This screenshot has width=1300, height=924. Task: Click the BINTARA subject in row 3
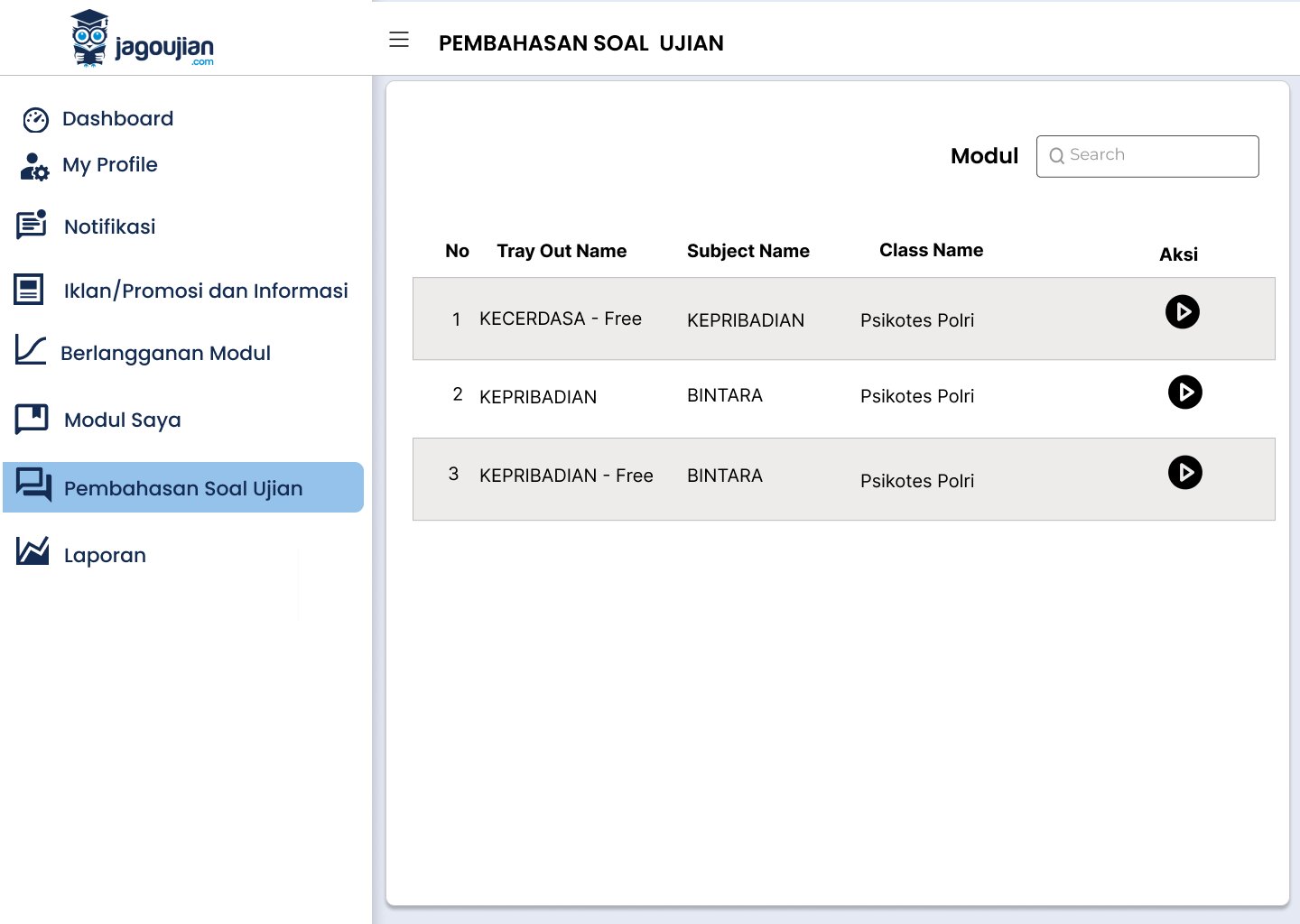(725, 476)
